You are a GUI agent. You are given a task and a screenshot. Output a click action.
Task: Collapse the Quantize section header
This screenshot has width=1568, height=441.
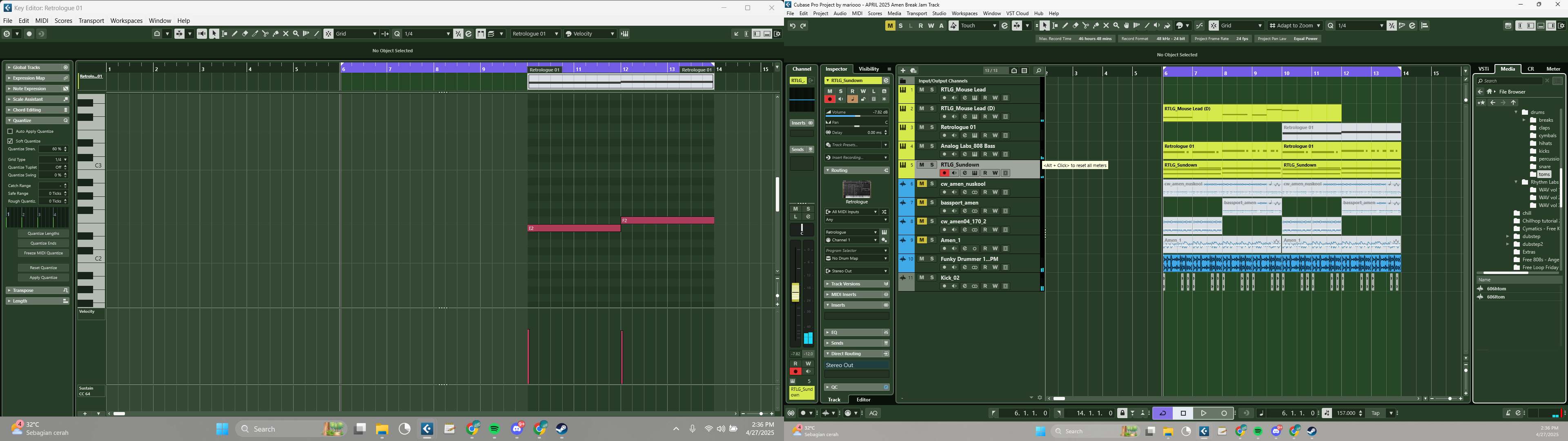(x=38, y=120)
